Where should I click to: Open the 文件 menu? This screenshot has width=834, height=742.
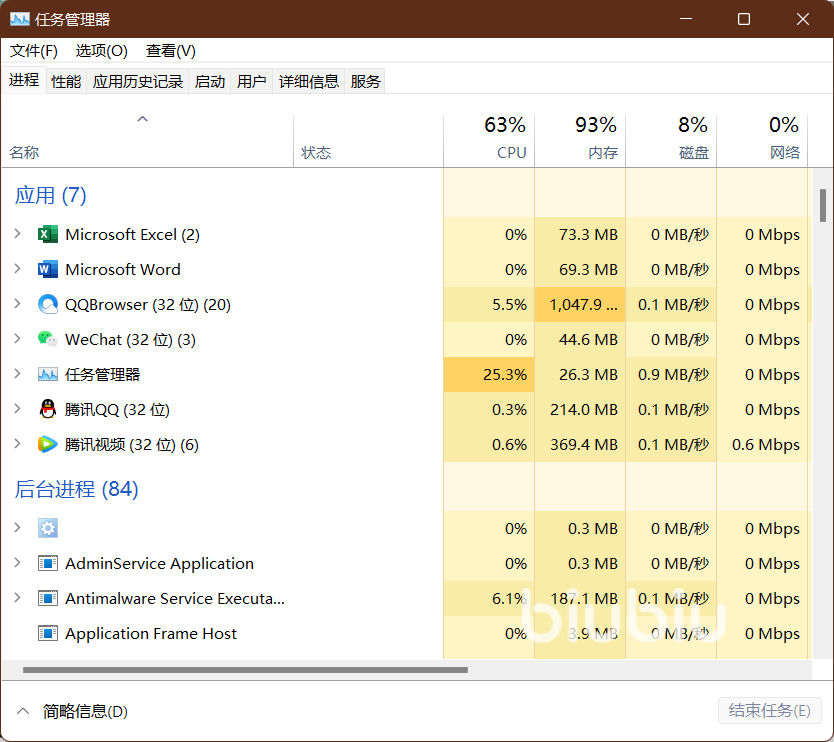(33, 50)
